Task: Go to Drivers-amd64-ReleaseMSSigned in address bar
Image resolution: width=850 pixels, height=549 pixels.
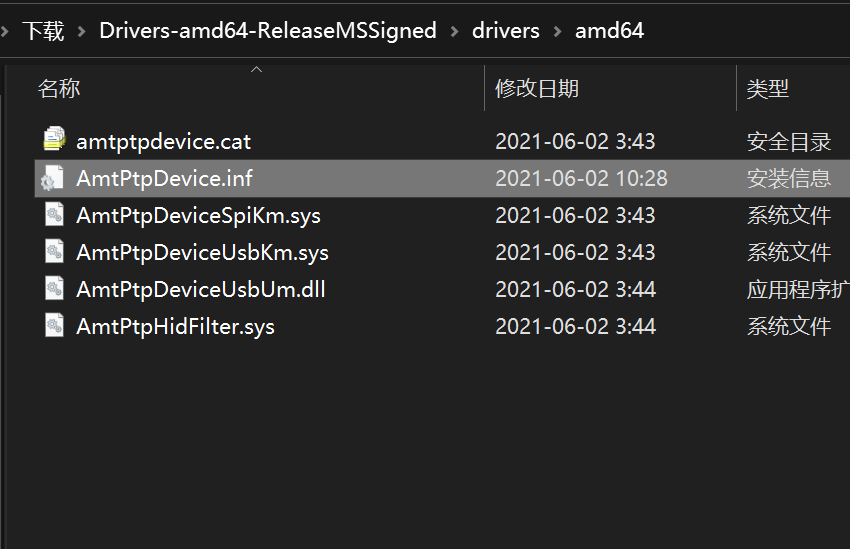Action: coord(268,31)
